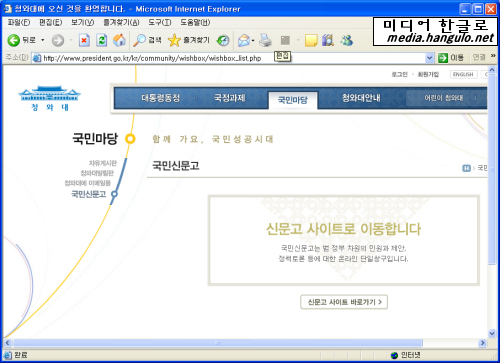Open the History clock icon

(223, 41)
